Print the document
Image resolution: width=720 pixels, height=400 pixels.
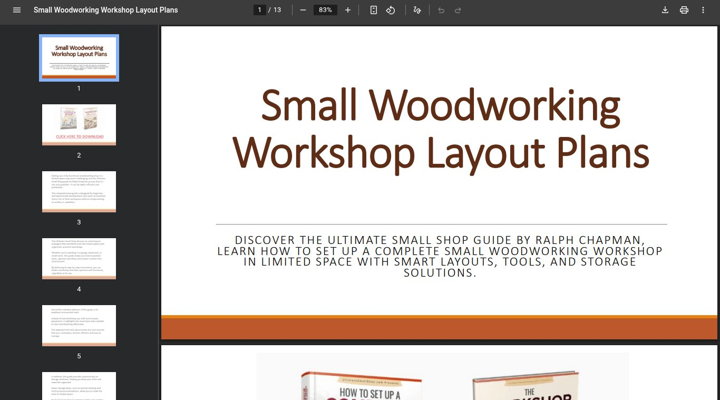684,10
